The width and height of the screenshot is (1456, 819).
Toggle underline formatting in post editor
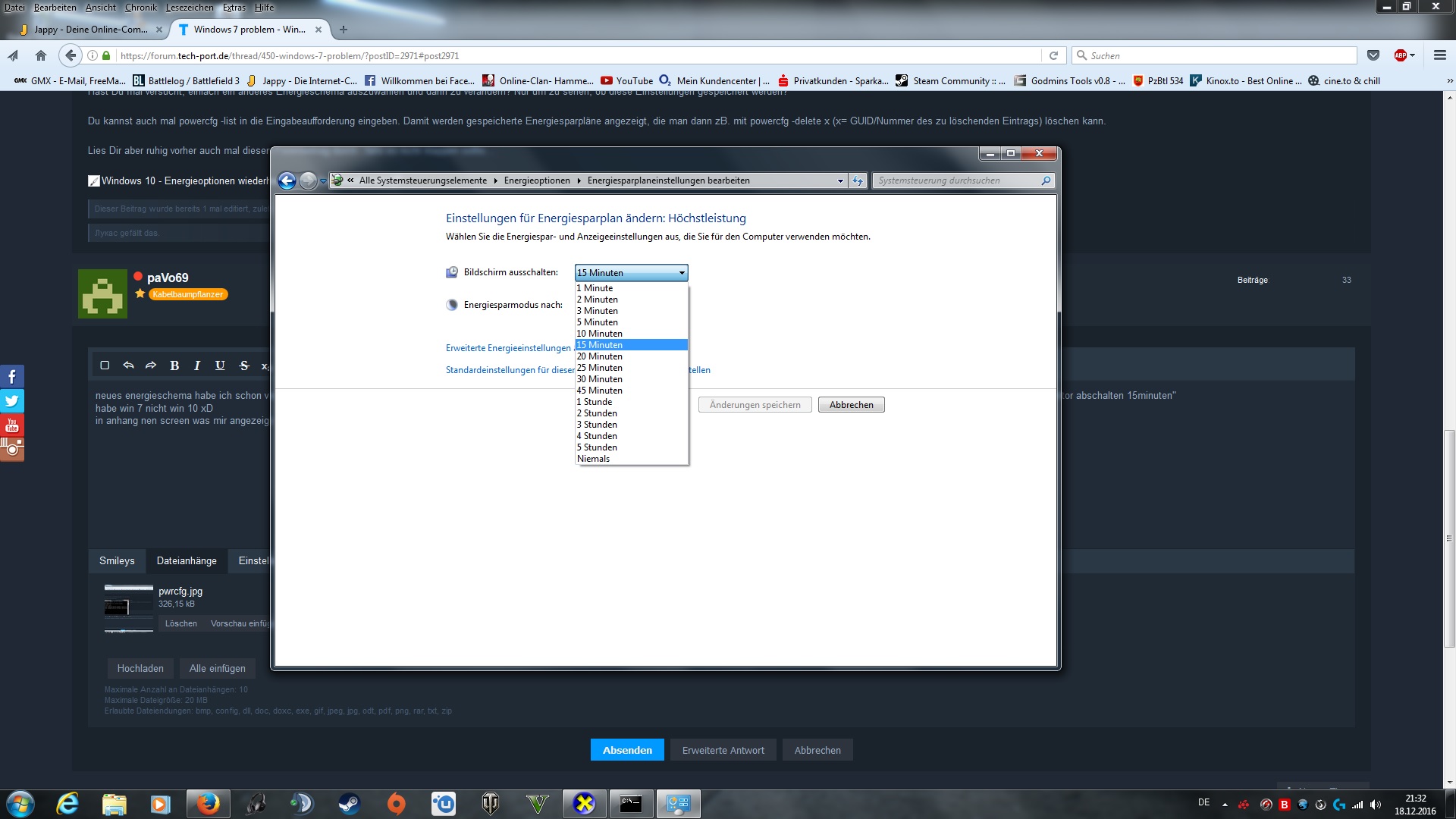[x=220, y=366]
